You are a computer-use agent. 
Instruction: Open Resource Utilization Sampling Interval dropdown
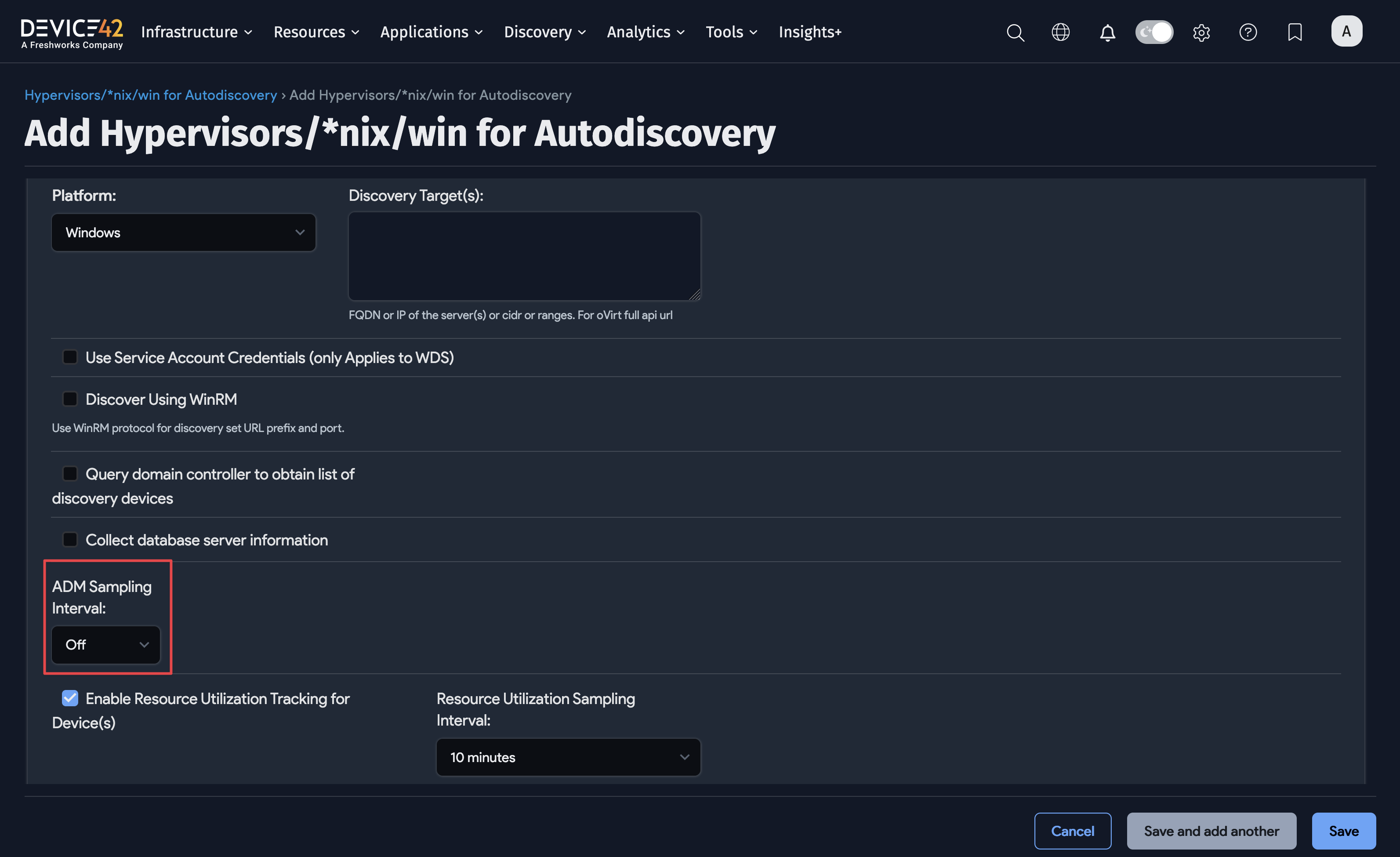tap(568, 757)
